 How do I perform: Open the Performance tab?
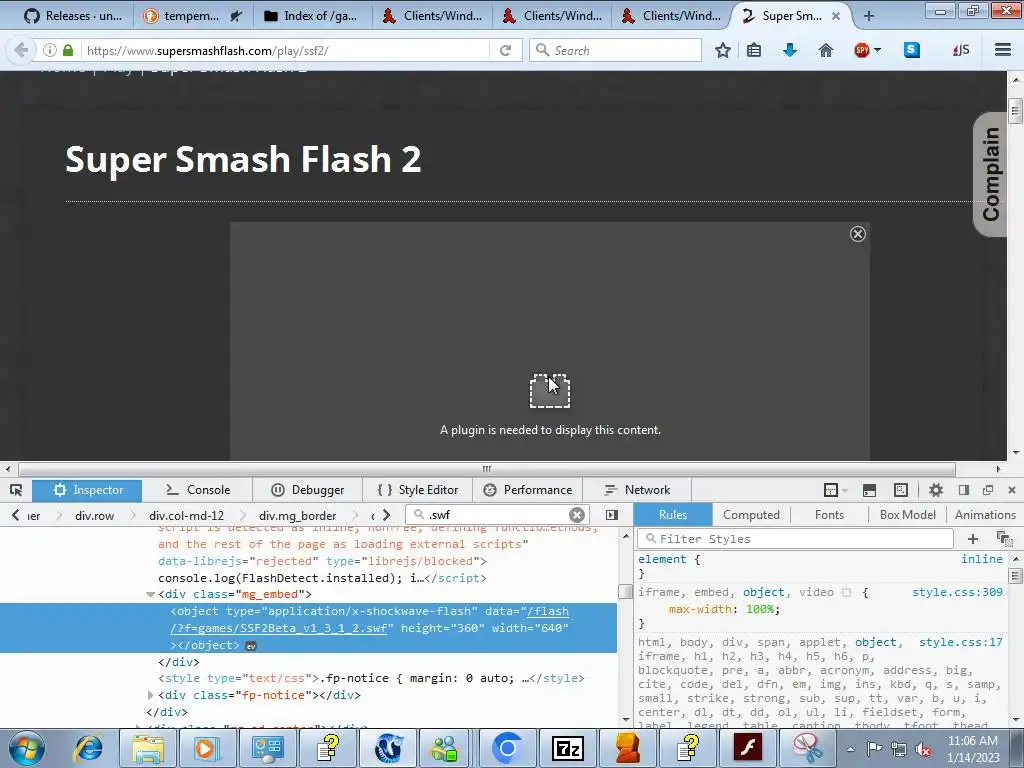pyautogui.click(x=527, y=490)
